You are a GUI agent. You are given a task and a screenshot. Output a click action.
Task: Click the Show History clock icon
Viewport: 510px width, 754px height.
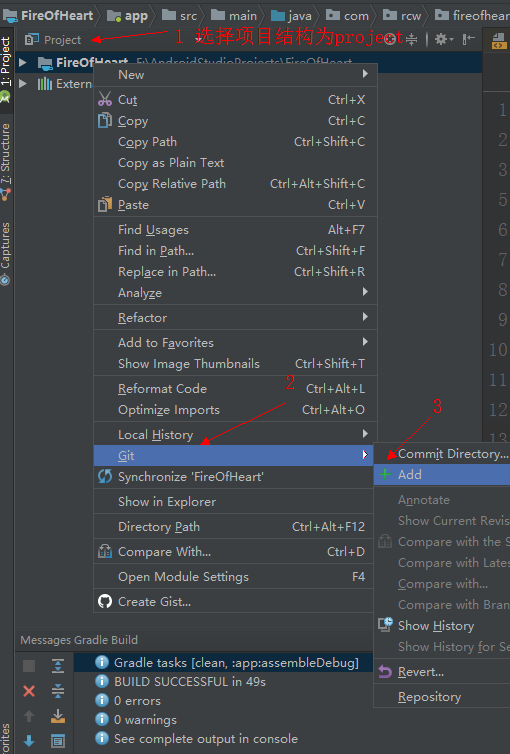[x=385, y=625]
